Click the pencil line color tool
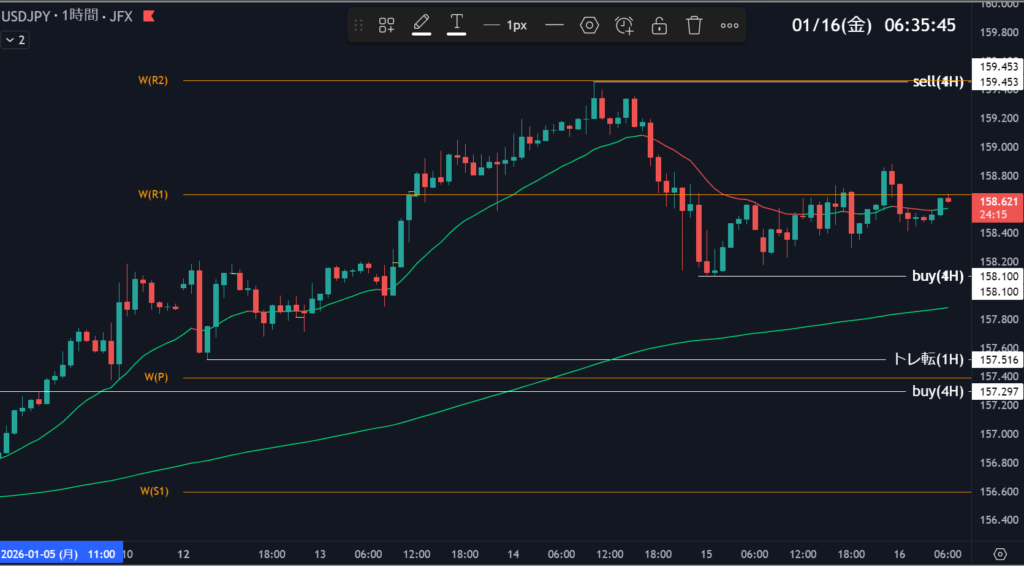The width and height of the screenshot is (1024, 566). [x=421, y=25]
